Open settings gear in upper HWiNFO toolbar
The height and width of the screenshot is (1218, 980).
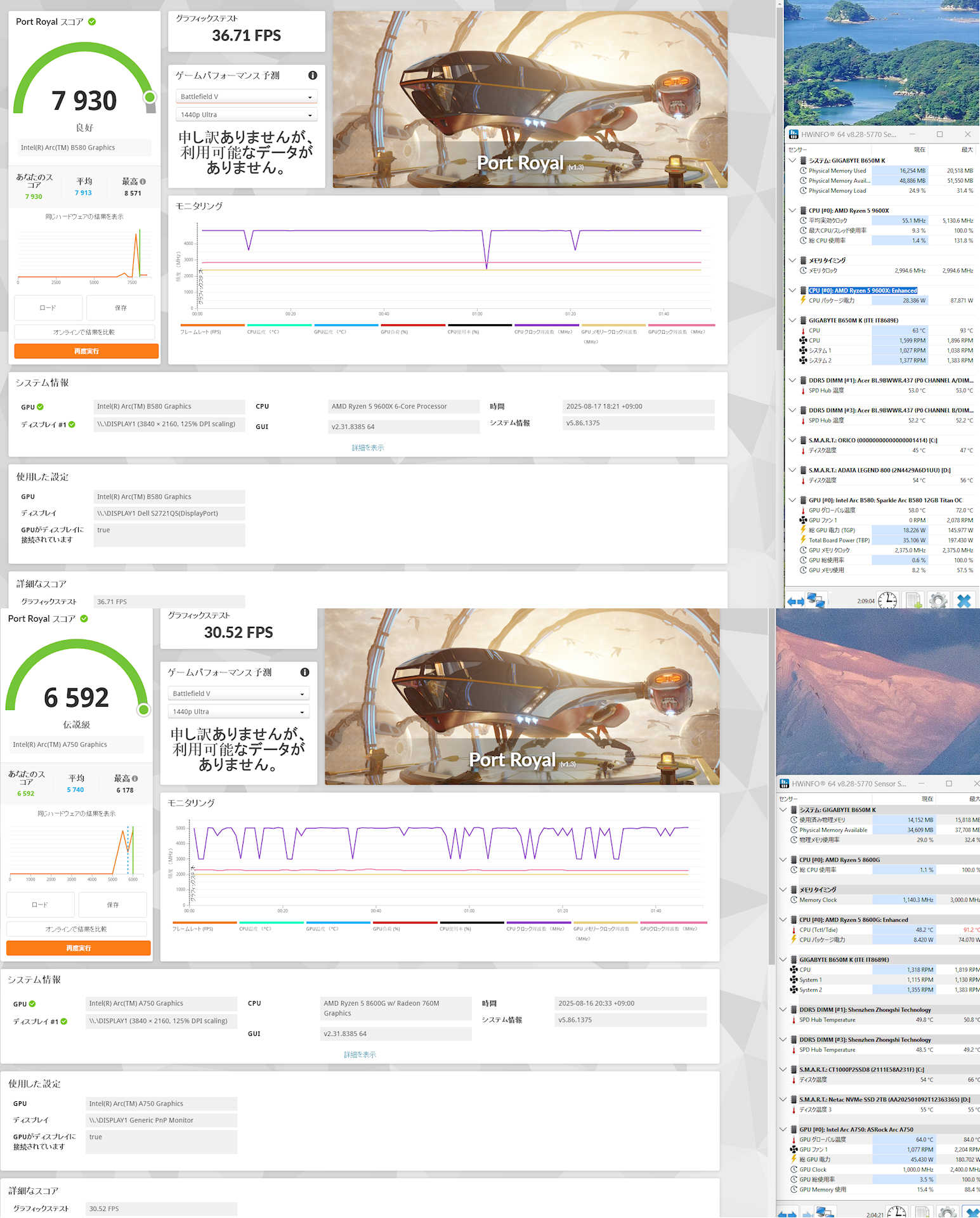click(938, 600)
